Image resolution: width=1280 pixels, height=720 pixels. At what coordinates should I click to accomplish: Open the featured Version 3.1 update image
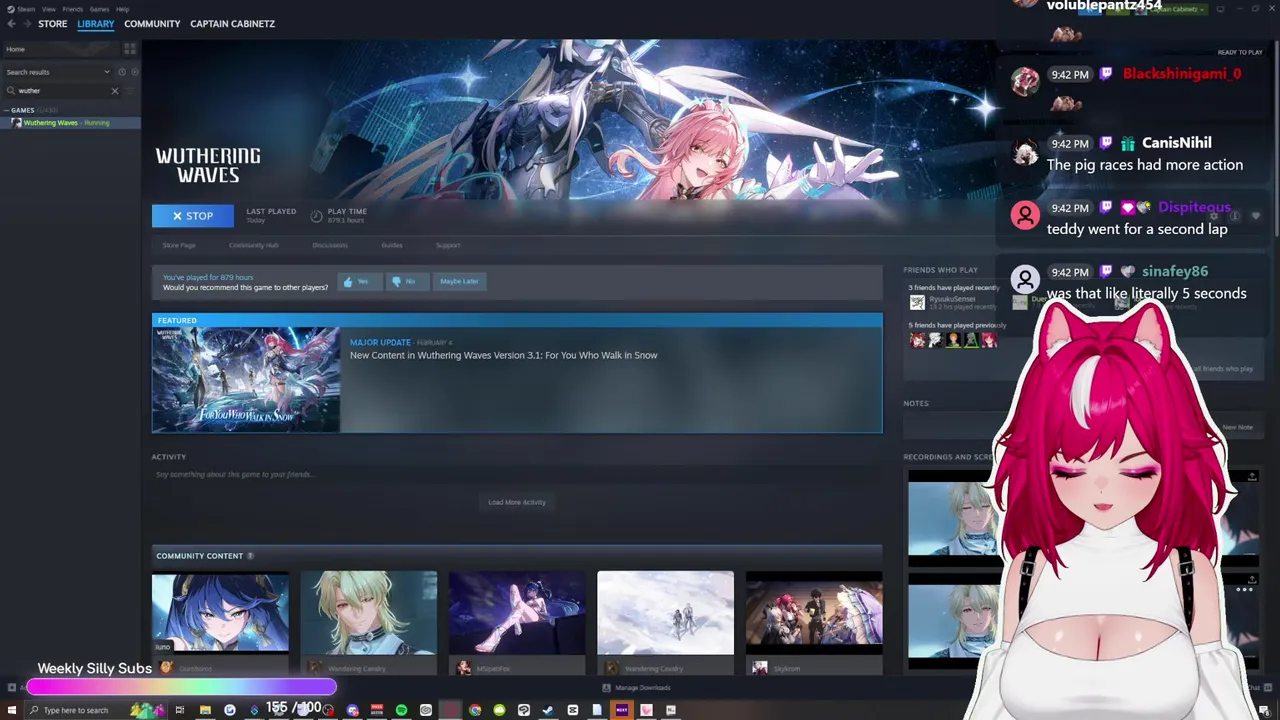point(246,380)
